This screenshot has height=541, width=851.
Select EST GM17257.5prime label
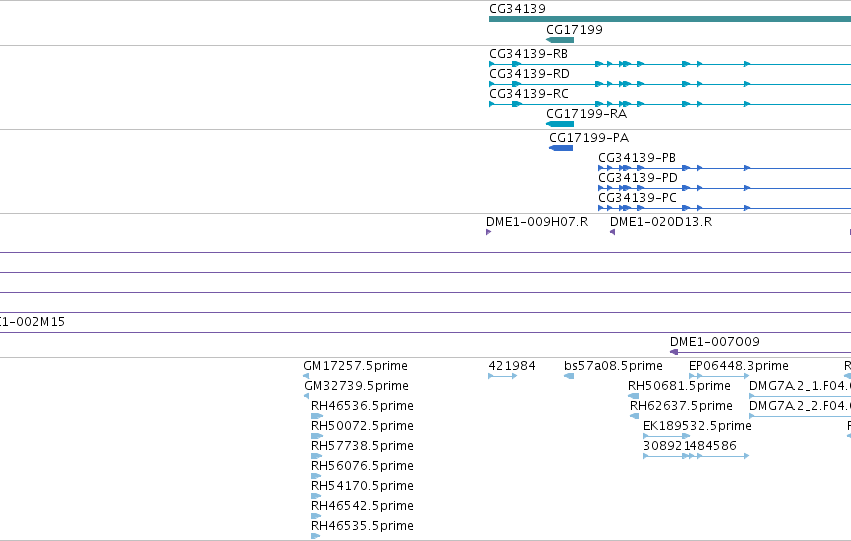pyautogui.click(x=355, y=366)
